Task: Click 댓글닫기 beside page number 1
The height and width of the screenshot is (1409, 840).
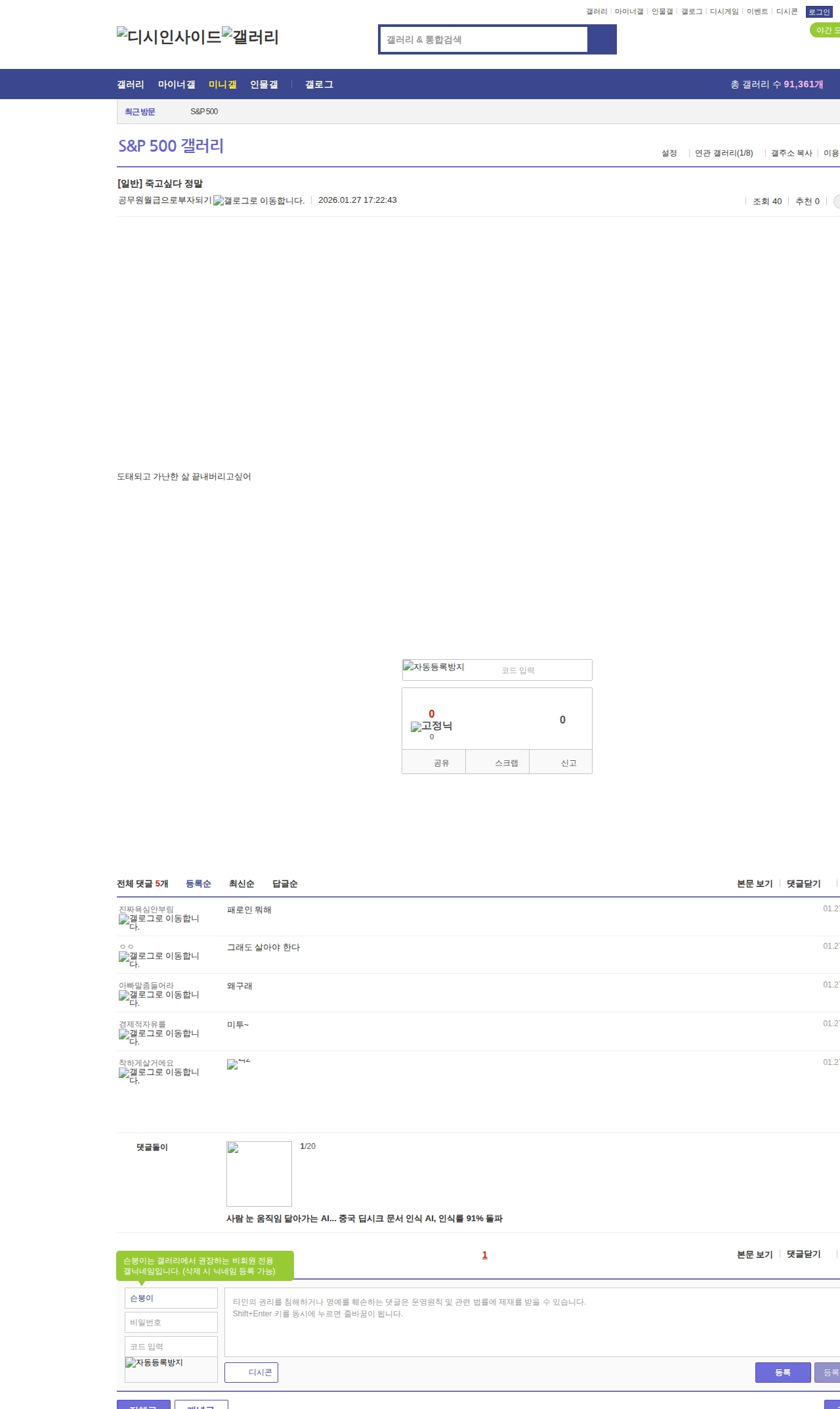Action: (804, 1254)
